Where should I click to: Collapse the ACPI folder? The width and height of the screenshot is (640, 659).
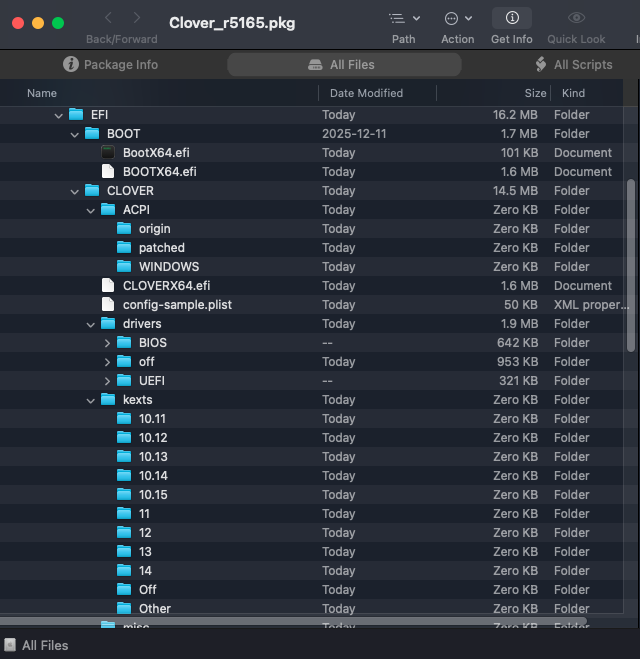[x=90, y=211]
